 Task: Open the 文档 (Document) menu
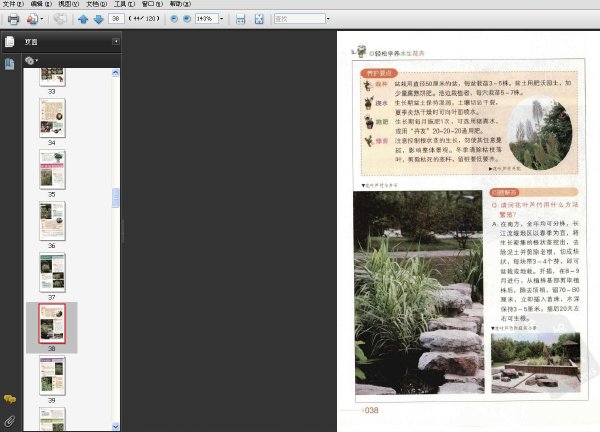tap(96, 4)
